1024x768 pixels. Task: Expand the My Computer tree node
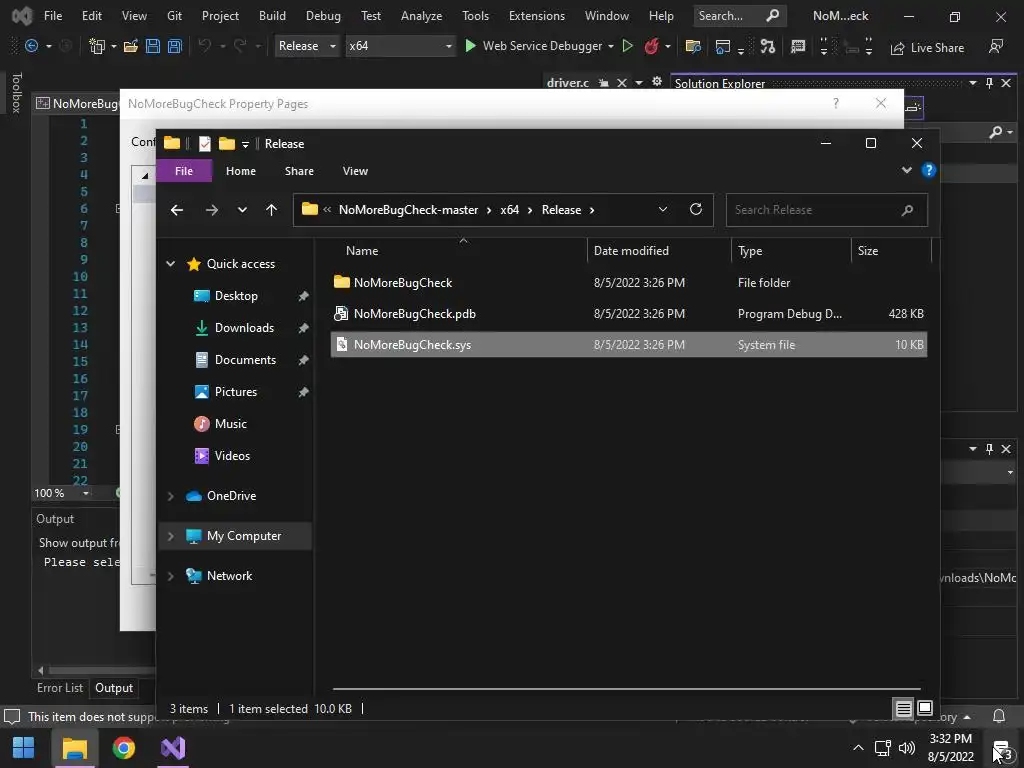click(x=170, y=536)
